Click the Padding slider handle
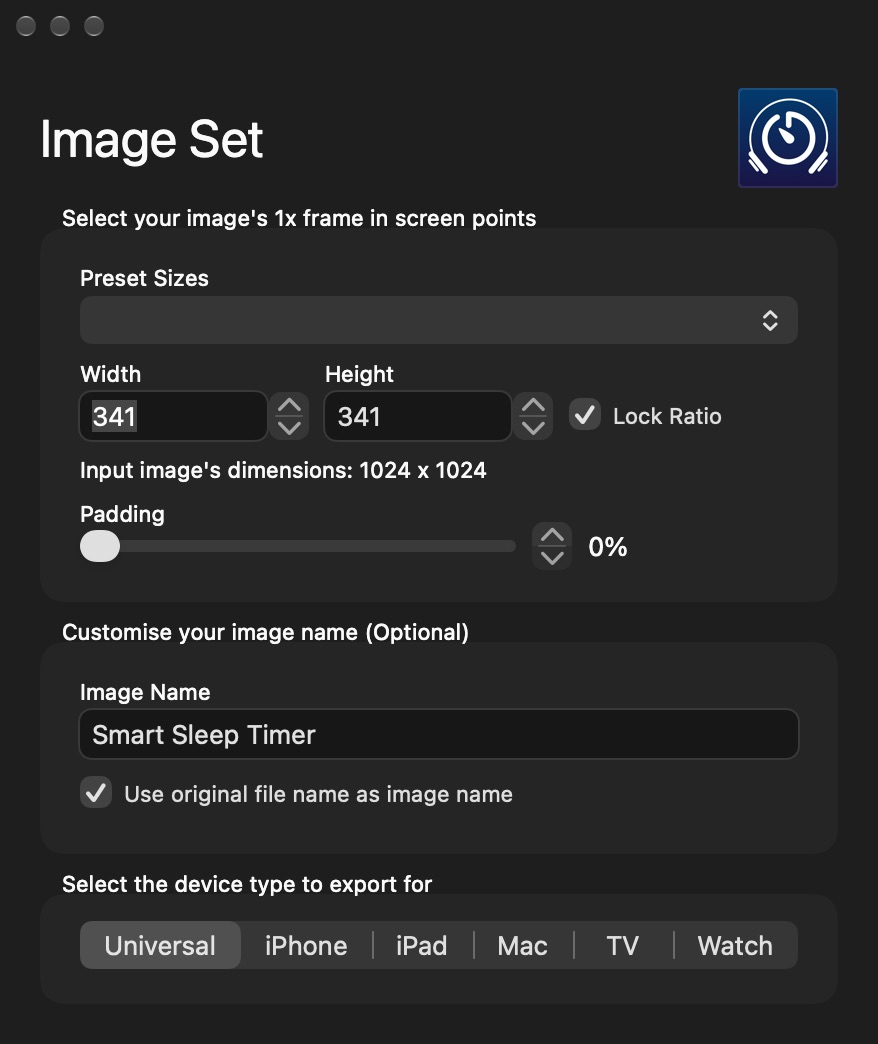The width and height of the screenshot is (878, 1044). click(x=100, y=546)
